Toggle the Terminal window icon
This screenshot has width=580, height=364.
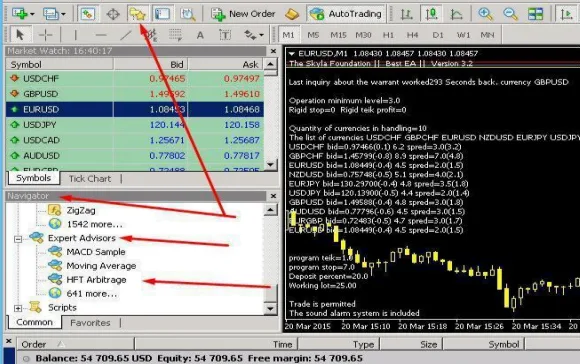(x=162, y=14)
